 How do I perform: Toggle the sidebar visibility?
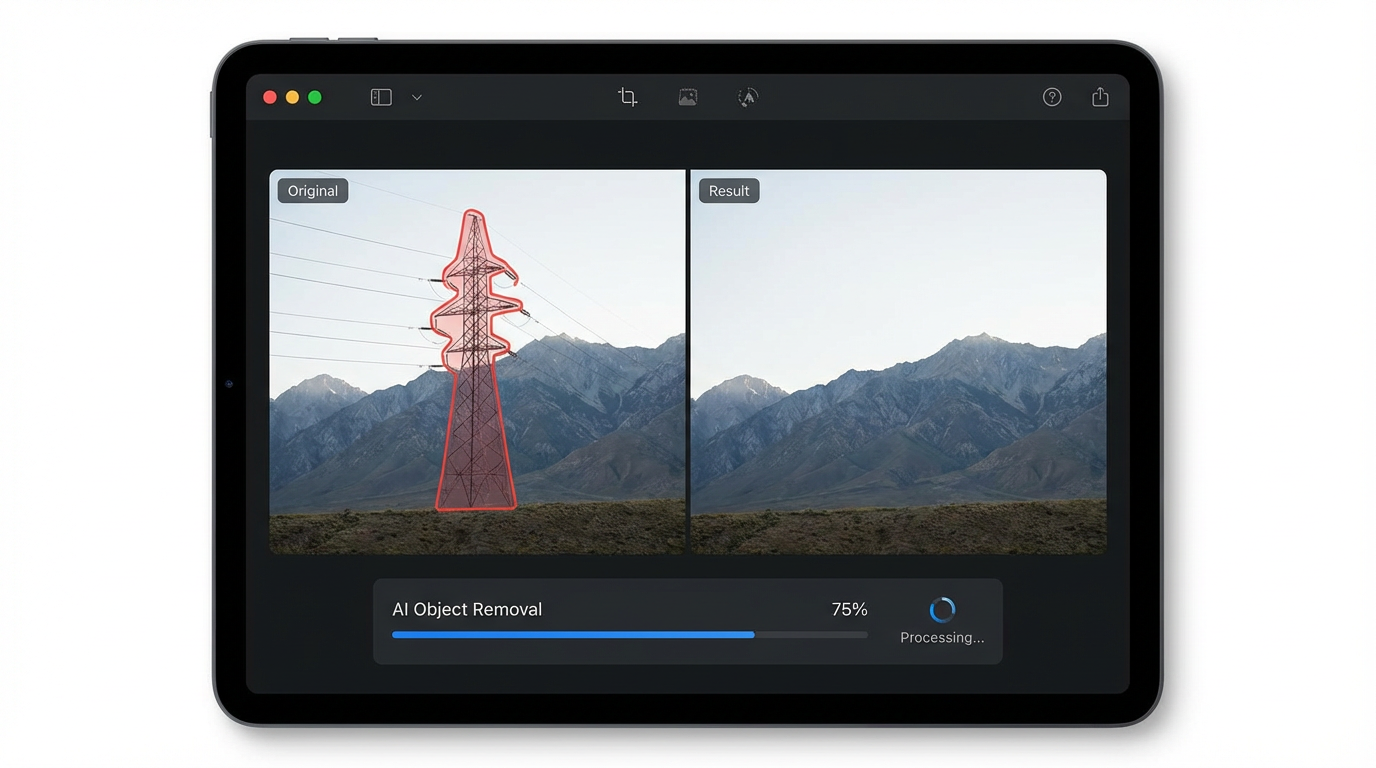coord(380,96)
